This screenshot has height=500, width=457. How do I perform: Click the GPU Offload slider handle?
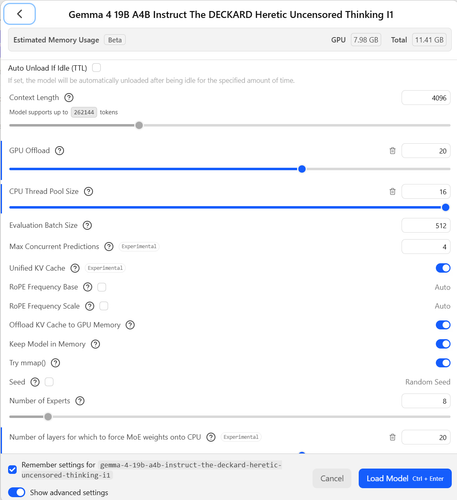[x=302, y=169]
